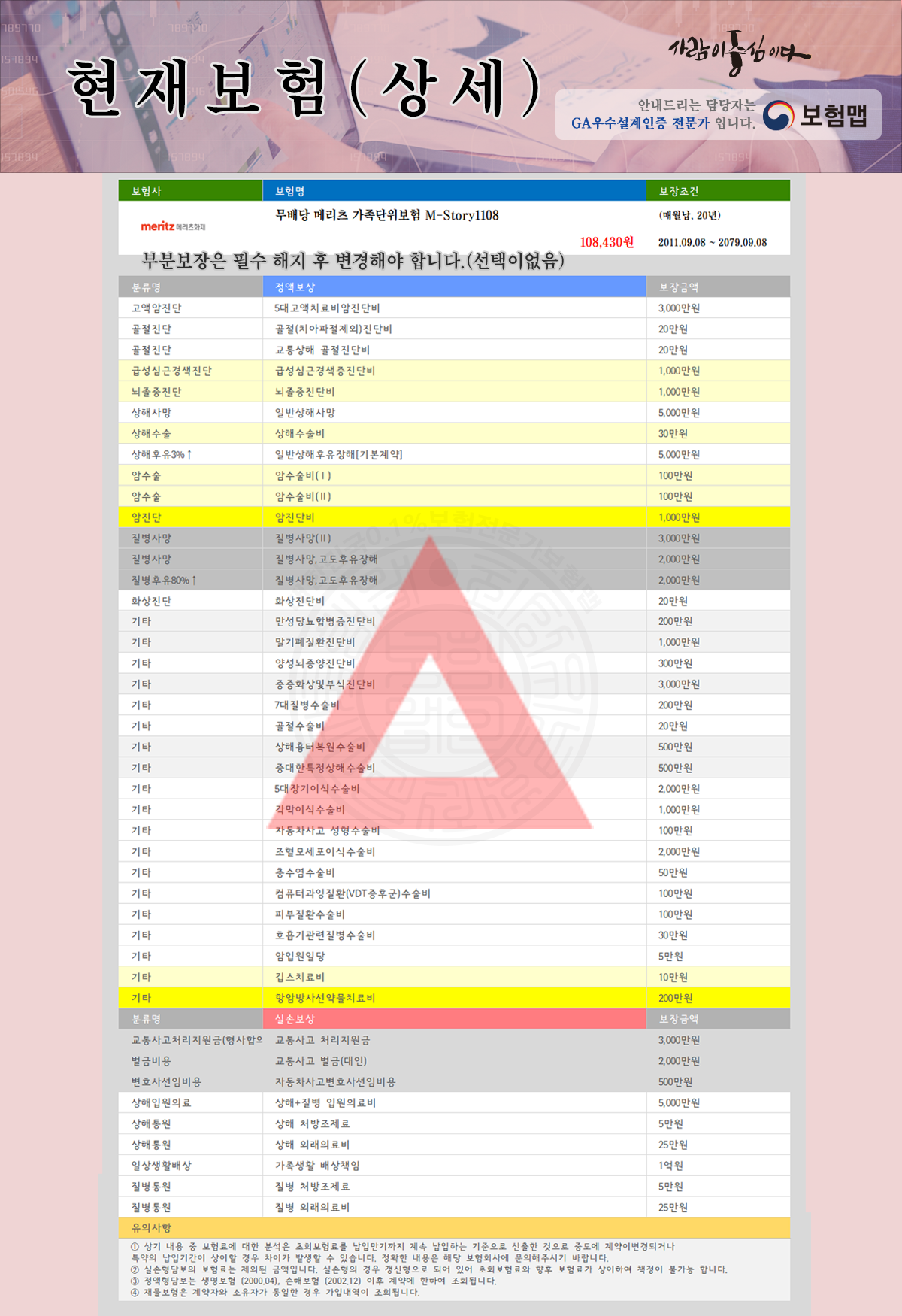902x1316 pixels.
Task: Select the 양성뇌종양진단비 row
Action: pos(454,663)
